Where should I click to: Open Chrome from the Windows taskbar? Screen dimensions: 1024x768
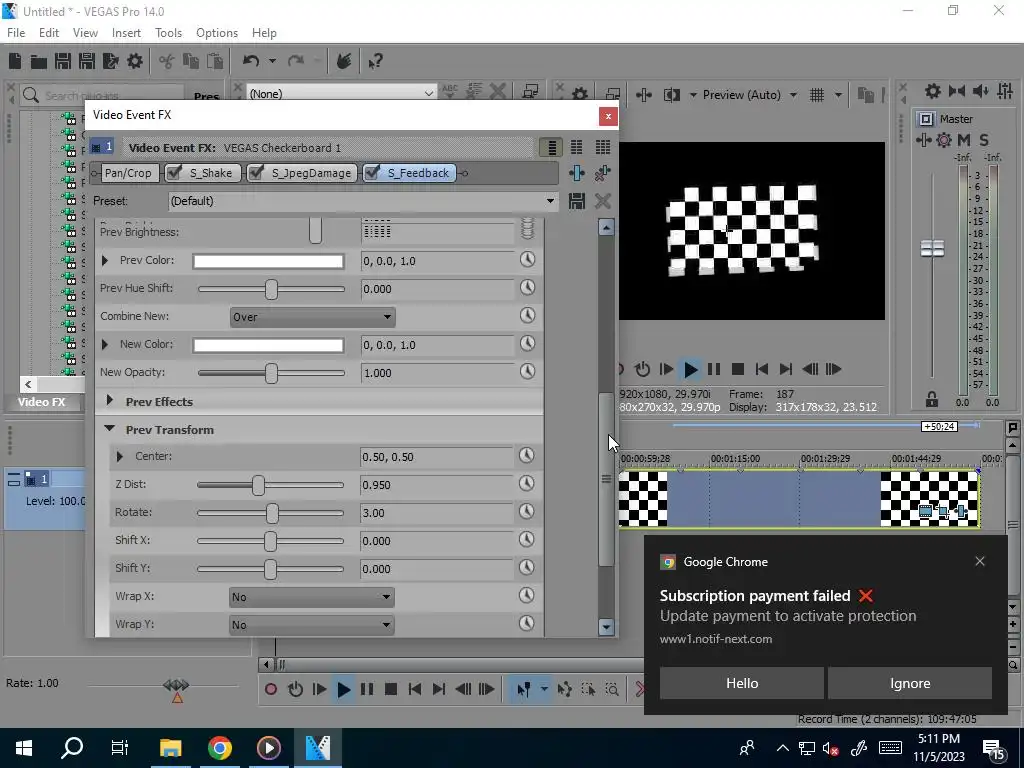[220, 748]
